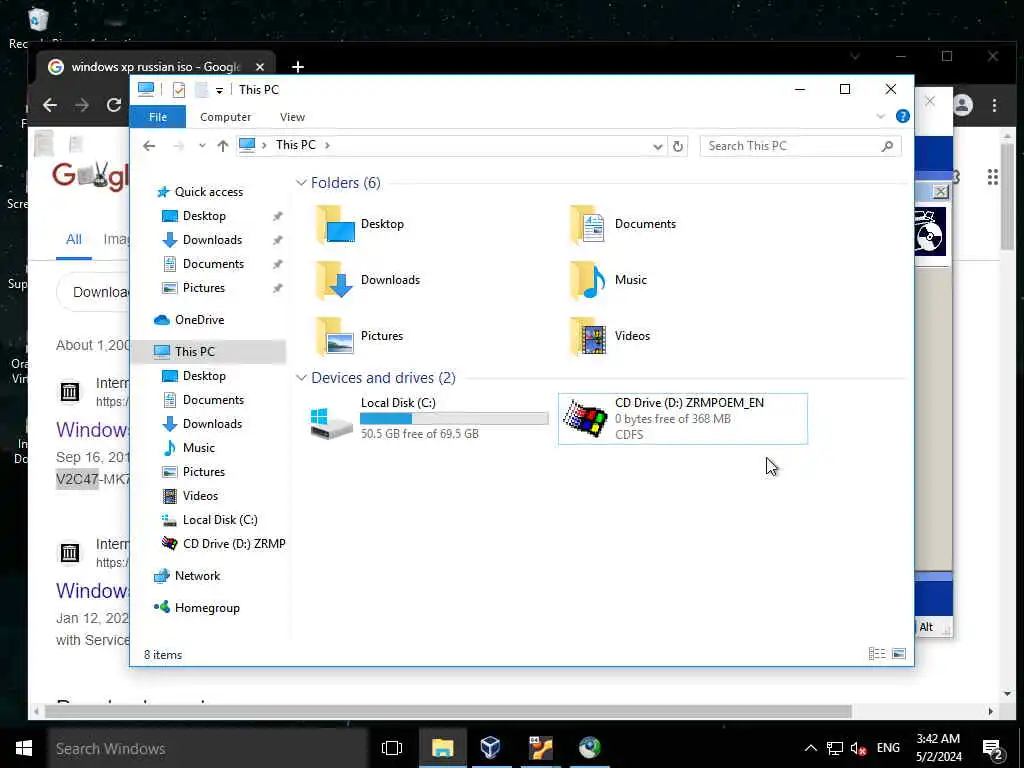1024x768 pixels.
Task: Open Chrome's three-dot menu
Action: 994,105
